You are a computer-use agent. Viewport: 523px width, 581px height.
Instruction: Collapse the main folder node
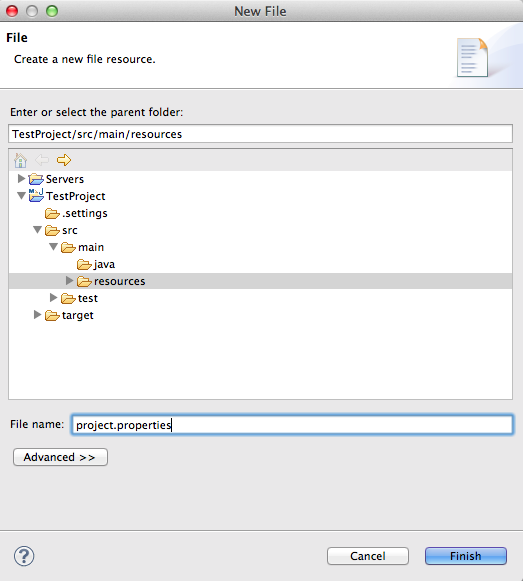click(53, 247)
